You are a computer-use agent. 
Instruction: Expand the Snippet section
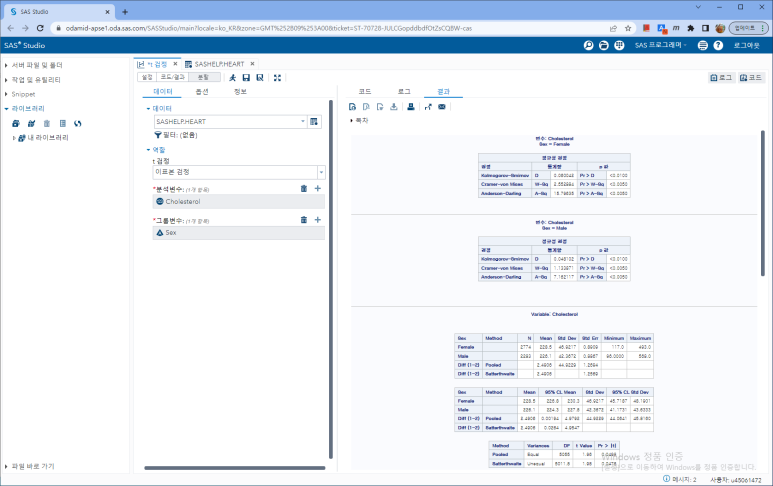pyautogui.click(x=6, y=94)
